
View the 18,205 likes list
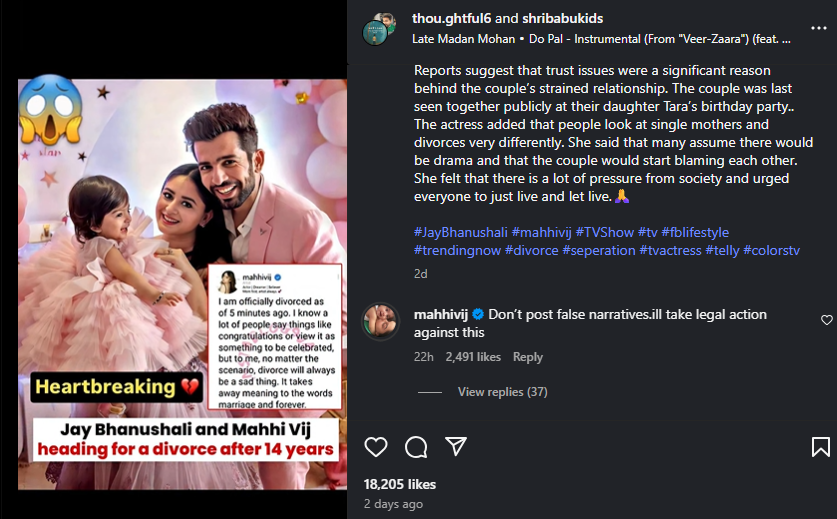click(x=400, y=484)
